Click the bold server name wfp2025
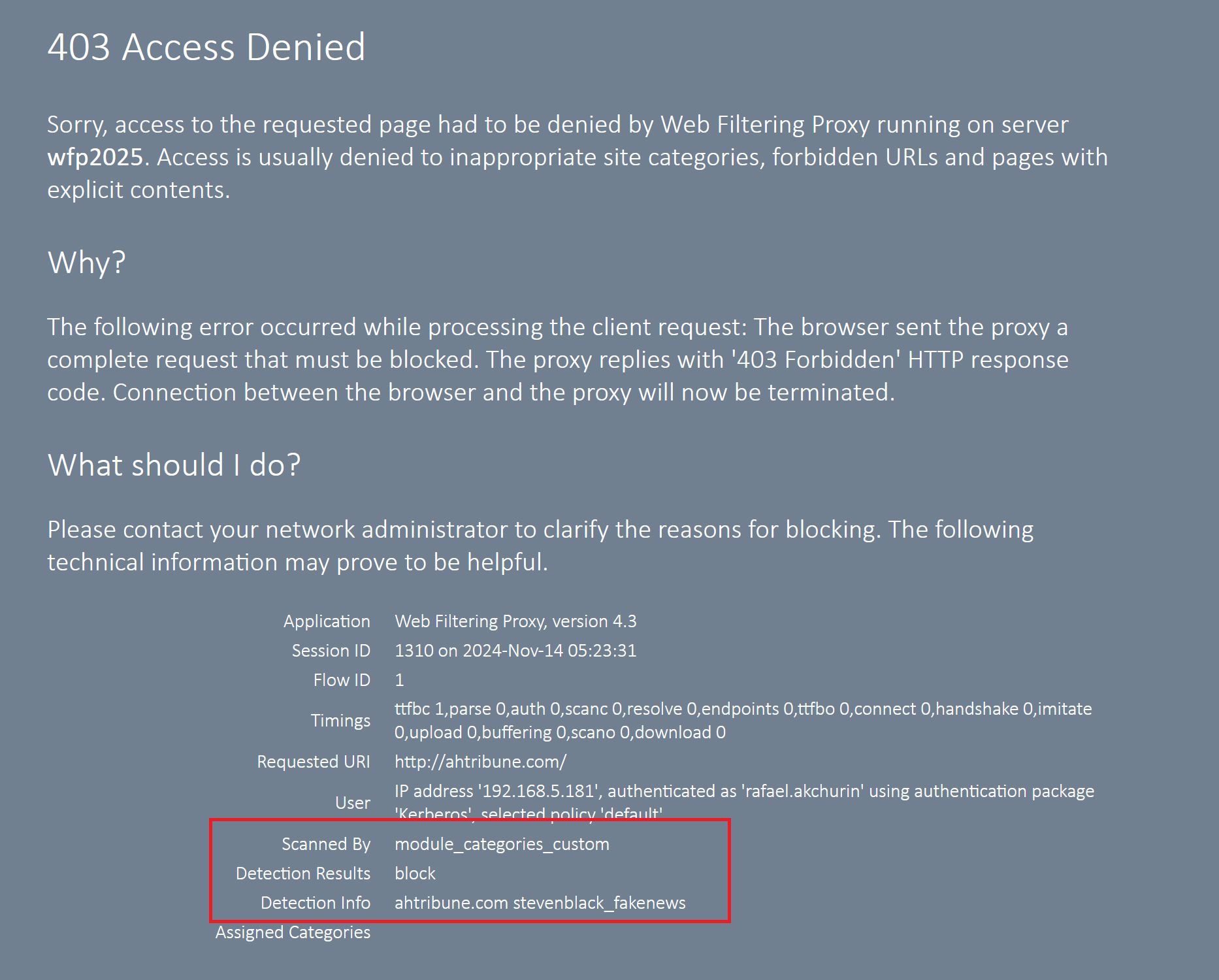 95,157
